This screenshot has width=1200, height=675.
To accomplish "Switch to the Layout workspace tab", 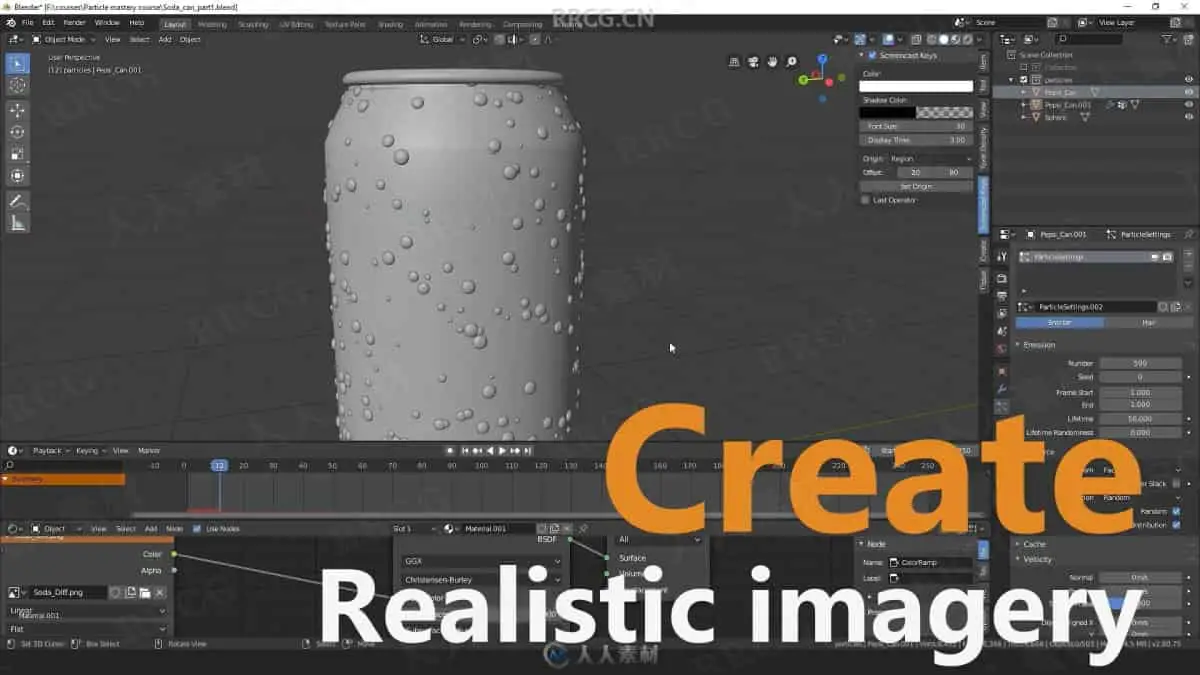I will 175,23.
